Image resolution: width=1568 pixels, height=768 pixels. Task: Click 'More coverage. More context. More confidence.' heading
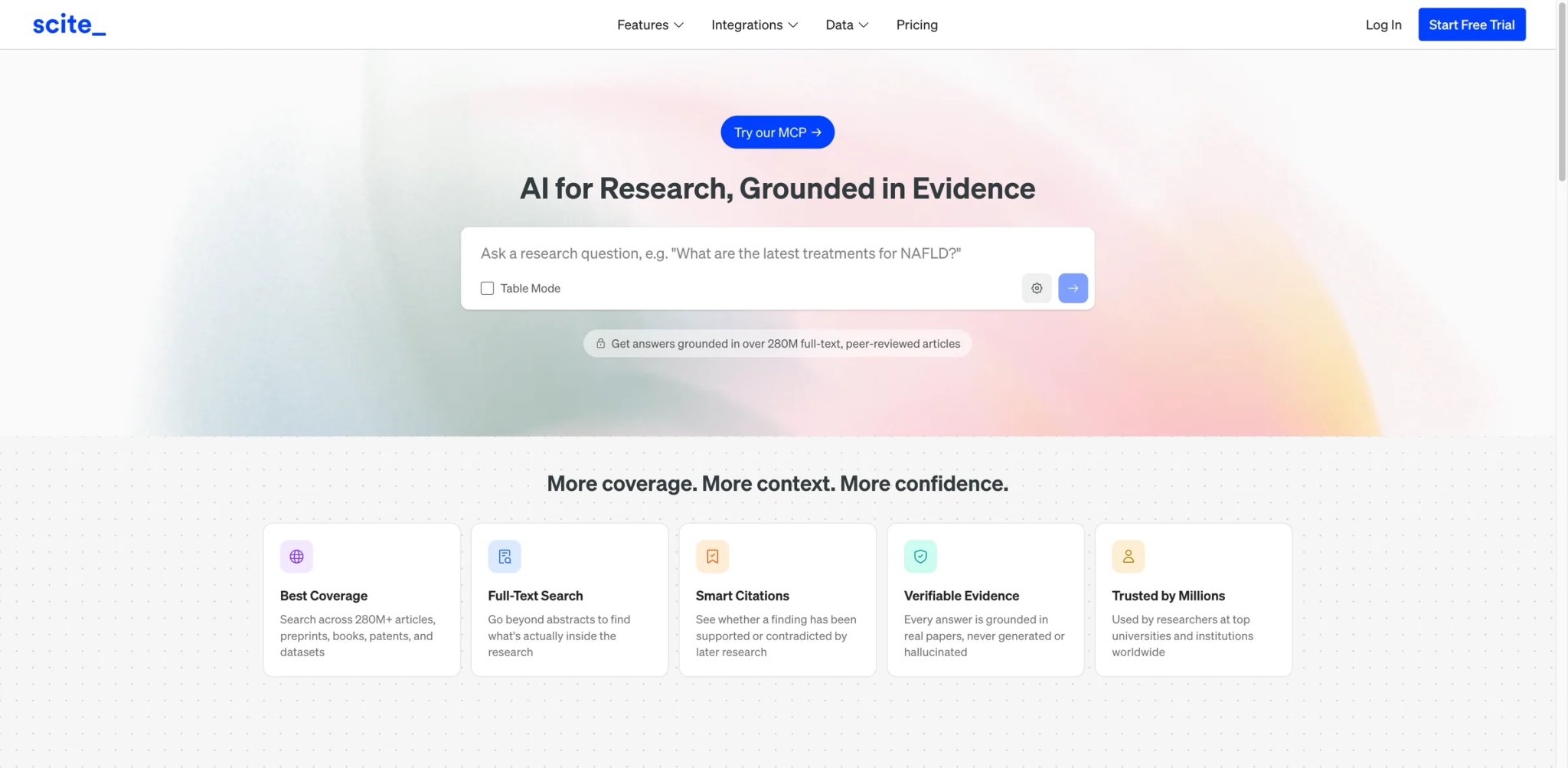[777, 484]
